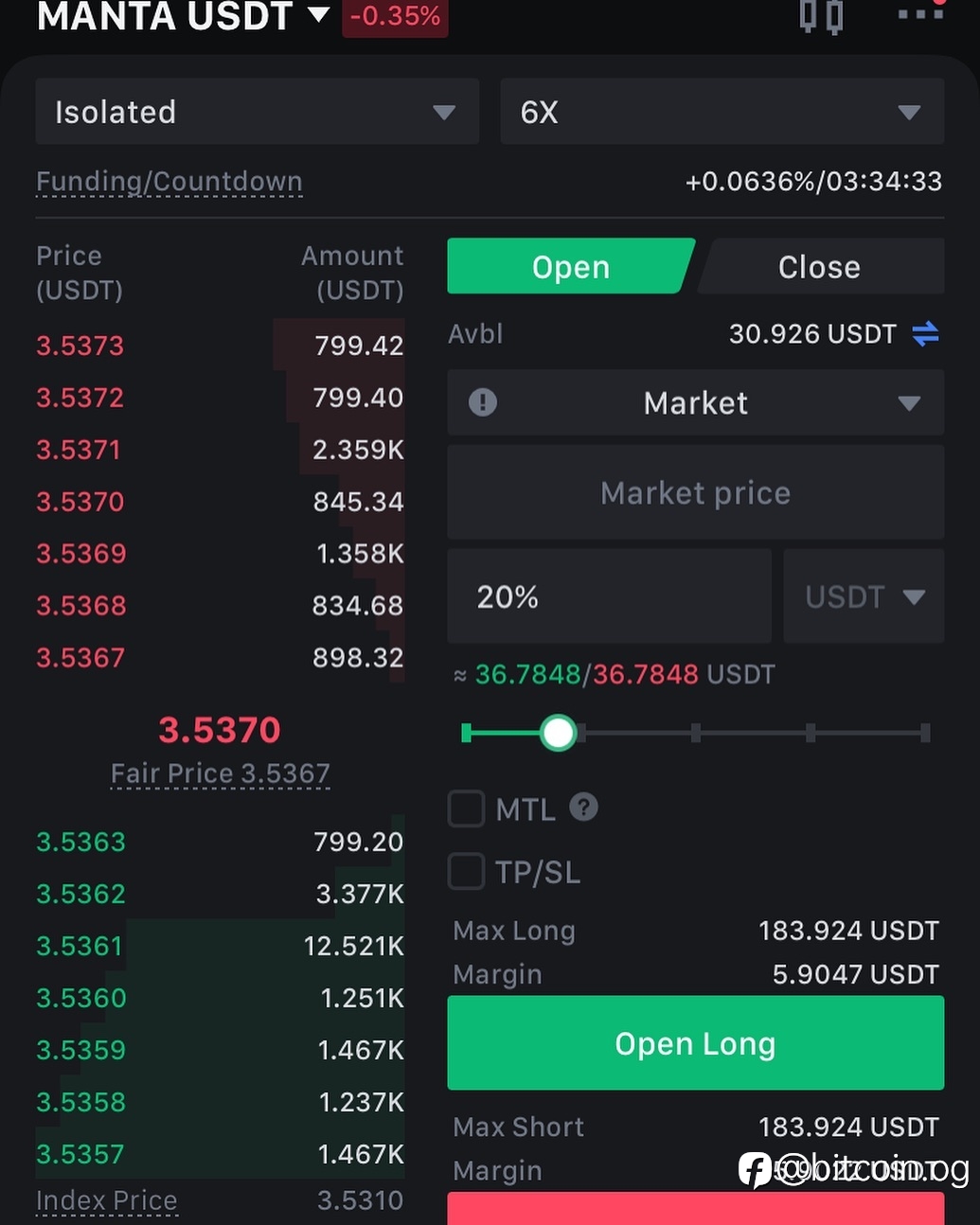Open the Funding/Countdown link
980x1225 pixels.
[x=169, y=181]
